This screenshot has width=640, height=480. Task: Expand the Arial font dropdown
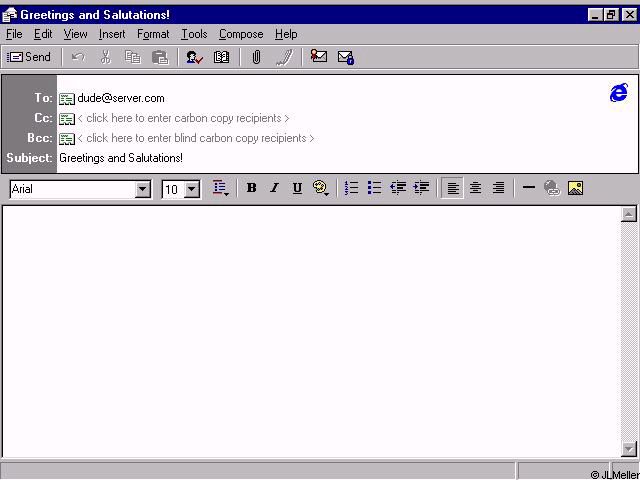point(142,189)
